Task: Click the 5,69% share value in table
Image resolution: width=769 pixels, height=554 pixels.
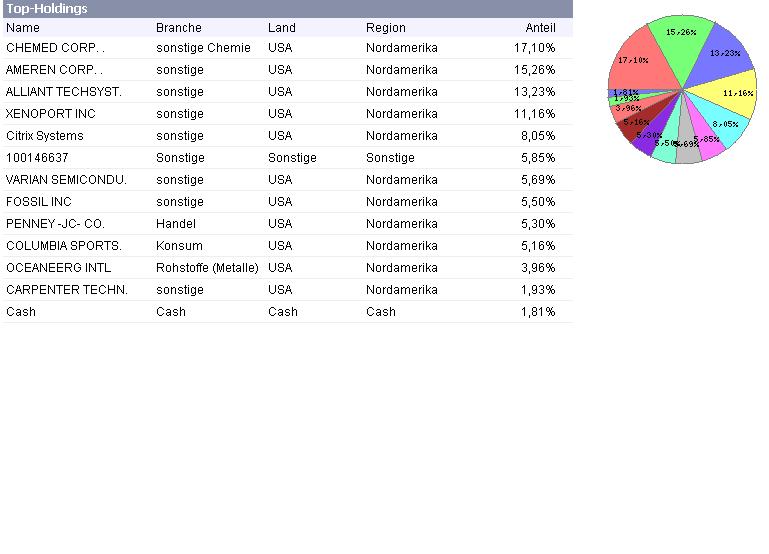Action: coord(538,180)
